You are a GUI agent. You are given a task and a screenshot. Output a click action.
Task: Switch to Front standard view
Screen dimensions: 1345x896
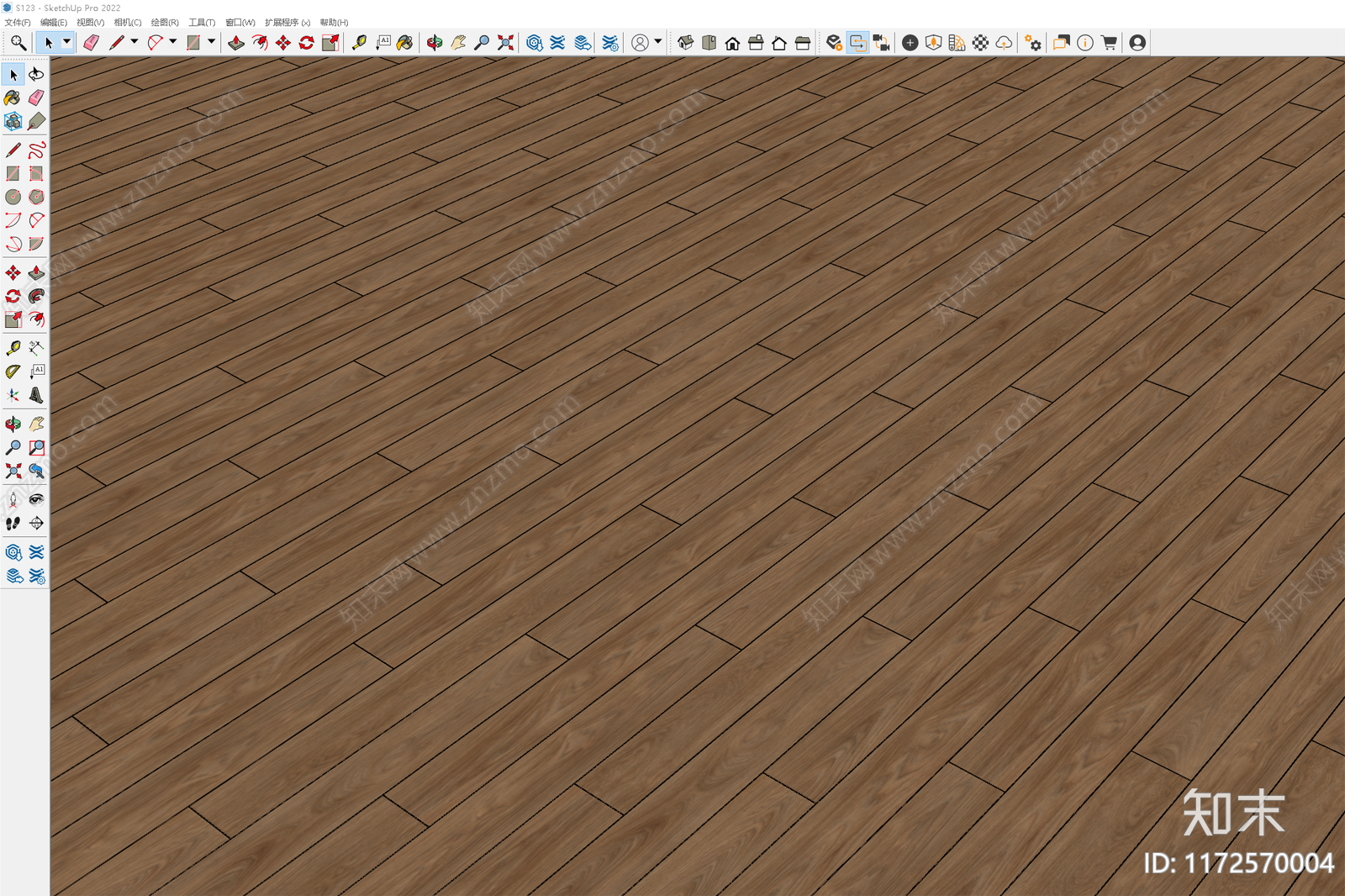tap(733, 43)
